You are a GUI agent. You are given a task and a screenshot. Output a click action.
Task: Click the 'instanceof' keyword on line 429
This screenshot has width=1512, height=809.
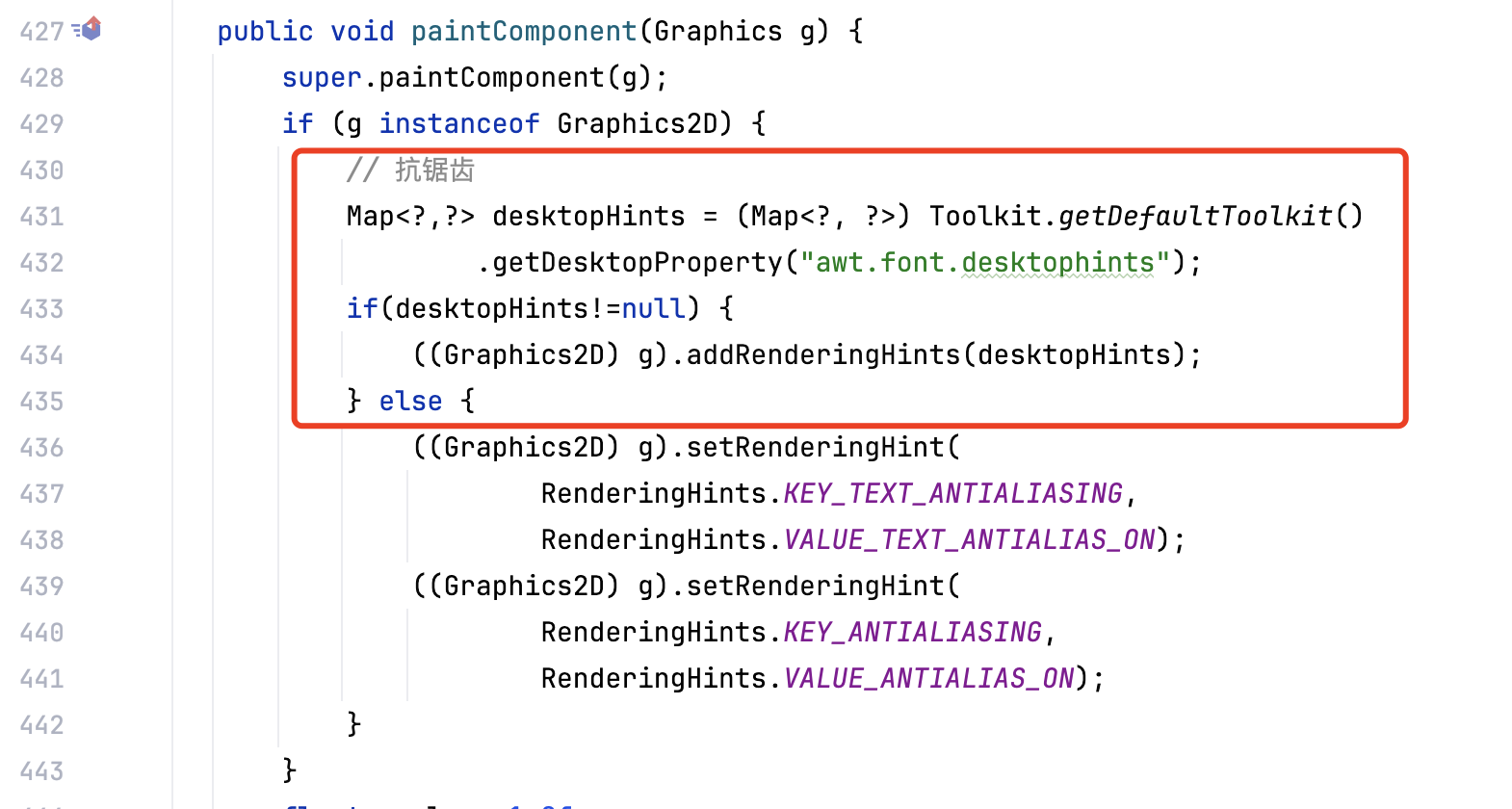459,124
